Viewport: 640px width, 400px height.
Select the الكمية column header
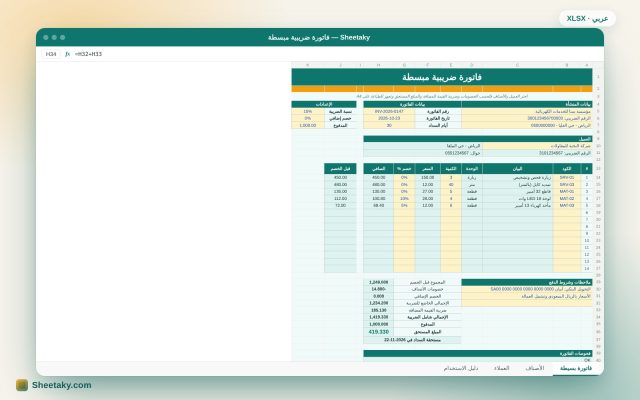(451, 169)
